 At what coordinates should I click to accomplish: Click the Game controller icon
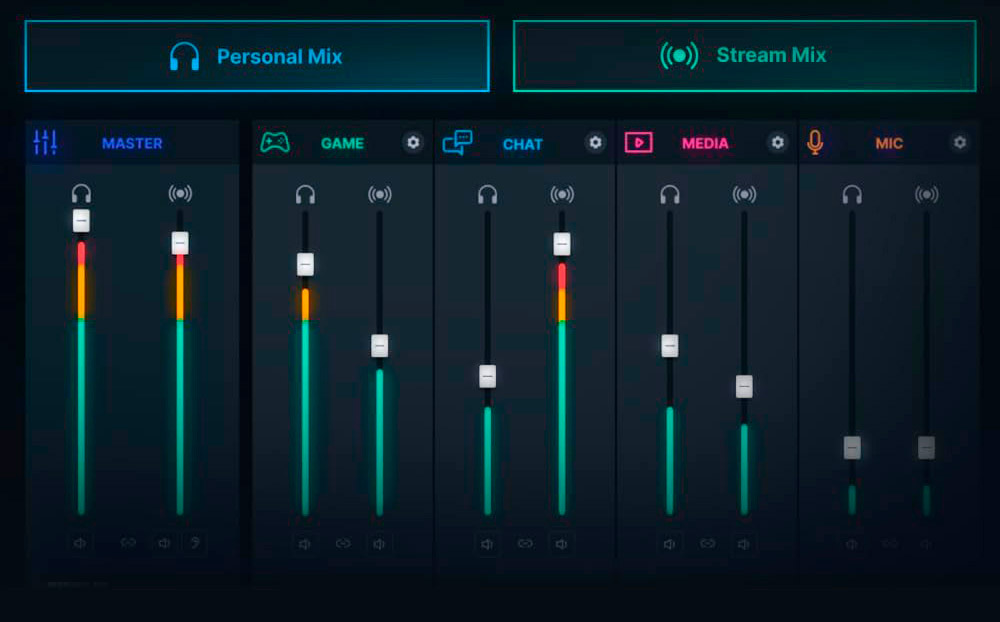[275, 143]
